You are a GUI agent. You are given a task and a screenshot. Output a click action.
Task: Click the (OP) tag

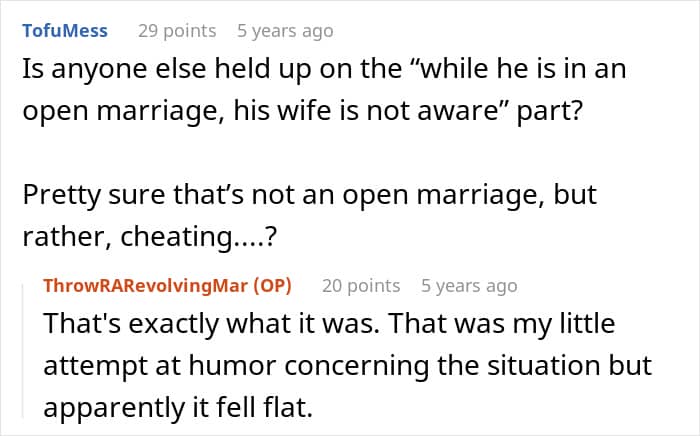(x=271, y=286)
